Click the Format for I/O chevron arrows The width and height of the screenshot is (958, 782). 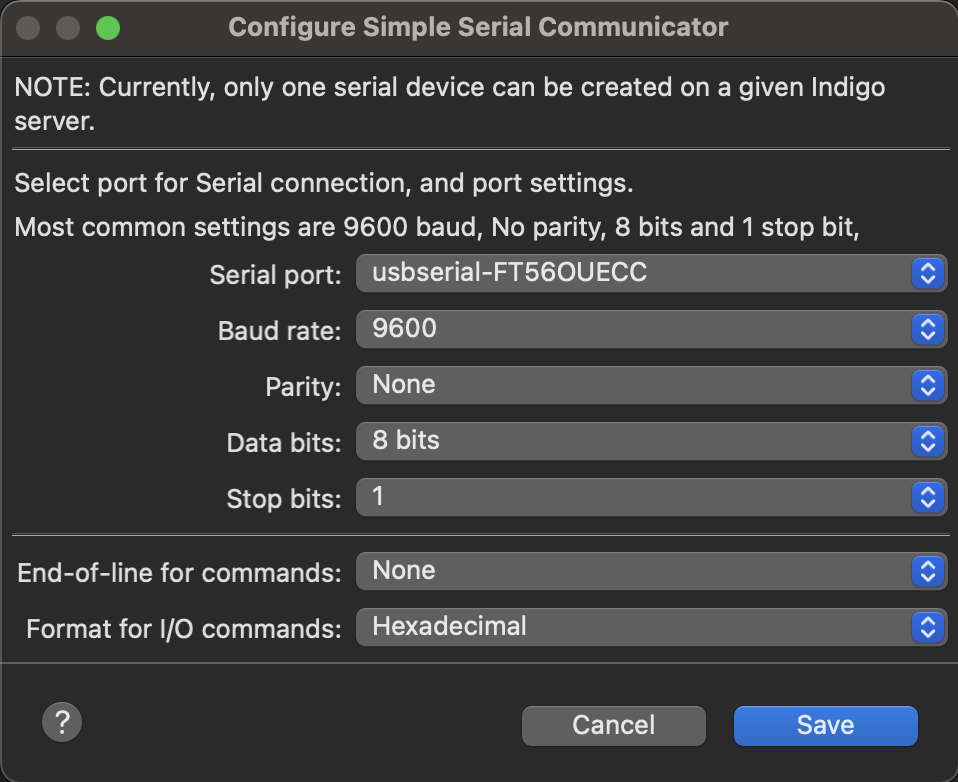928,627
